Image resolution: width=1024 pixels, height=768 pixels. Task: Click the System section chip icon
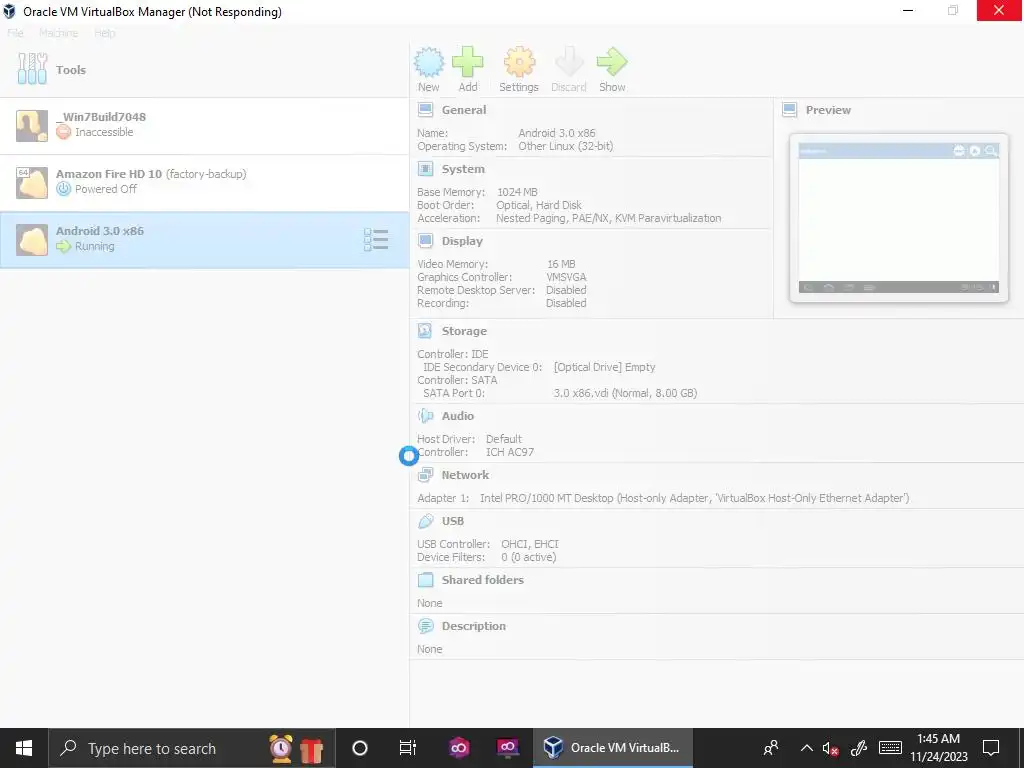click(425, 169)
